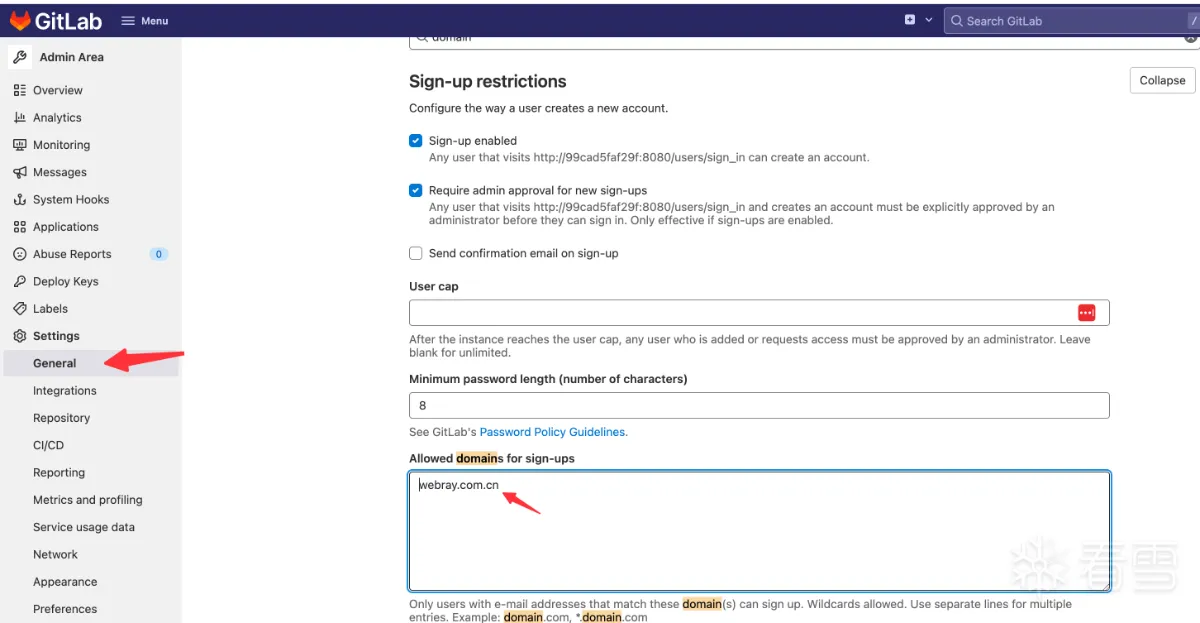Disable Require admin approval for new sign-ups

click(416, 190)
